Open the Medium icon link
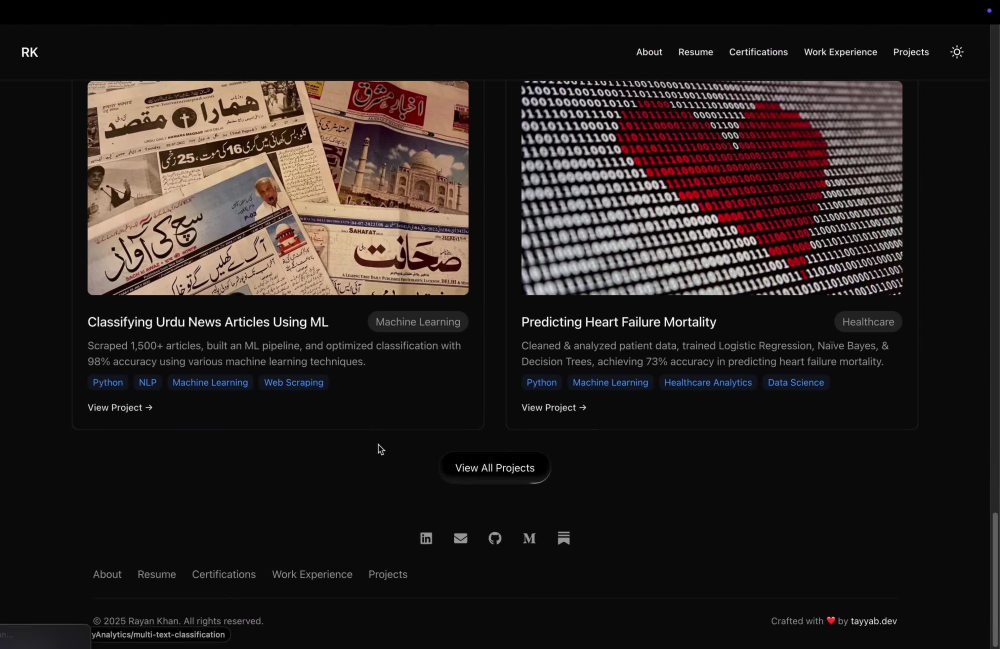The image size is (1000, 649). point(529,538)
